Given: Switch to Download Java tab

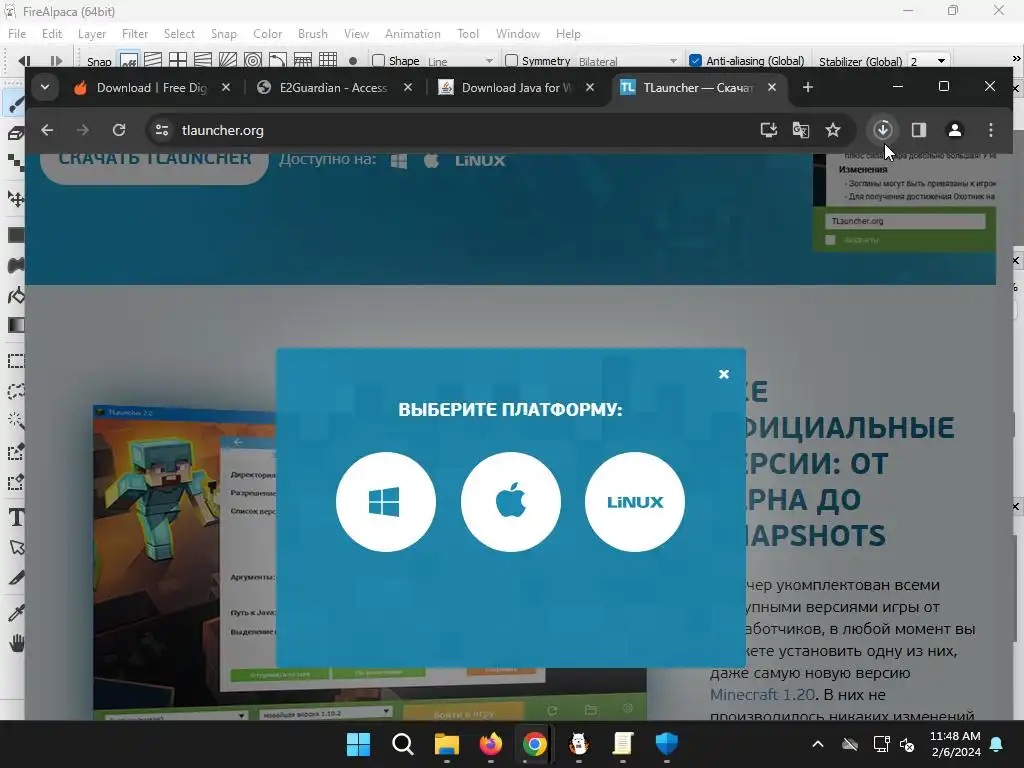Looking at the screenshot, I should coord(516,88).
